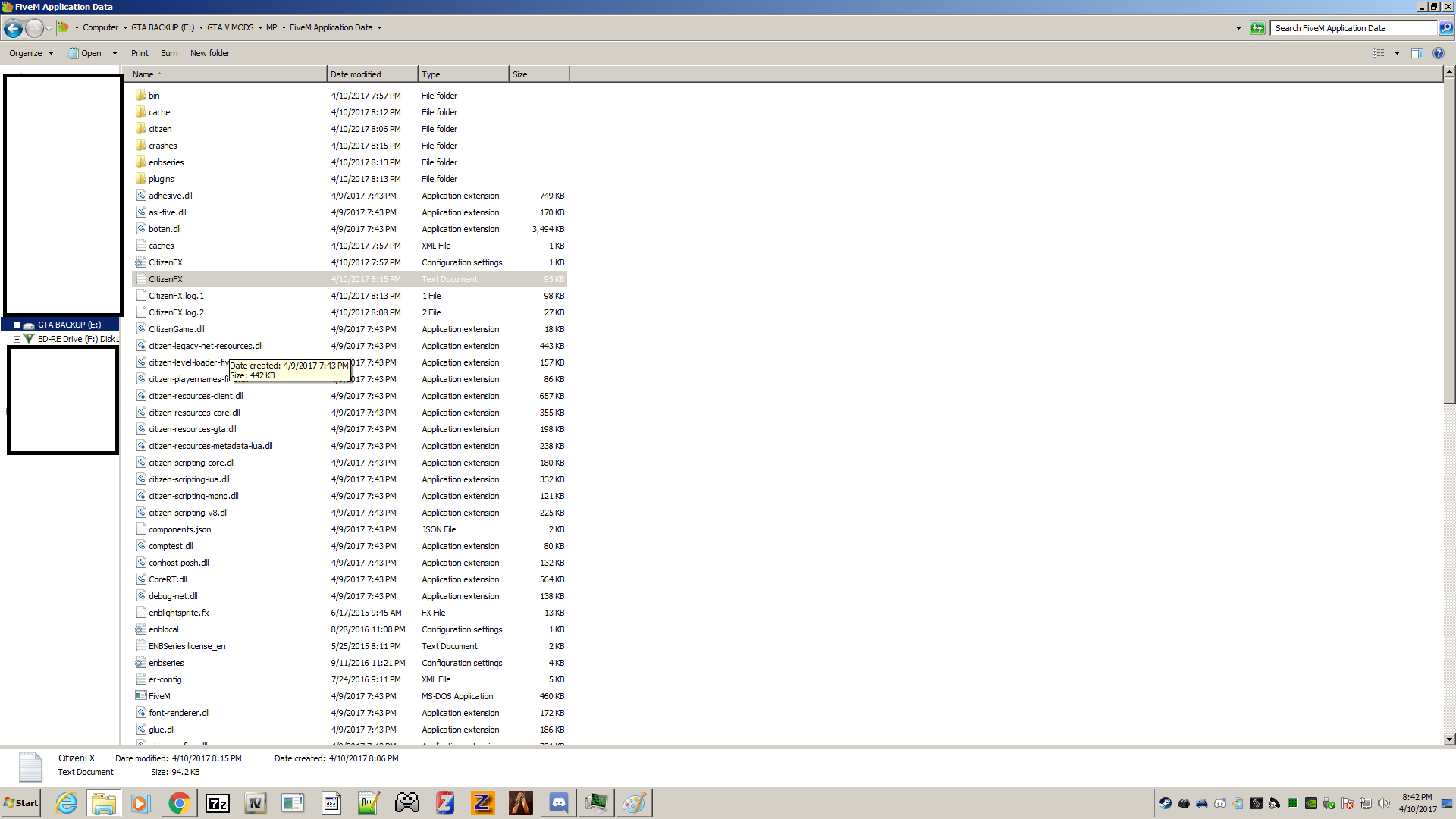Click the Start button
Viewport: 1456px width, 819px height.
[21, 803]
